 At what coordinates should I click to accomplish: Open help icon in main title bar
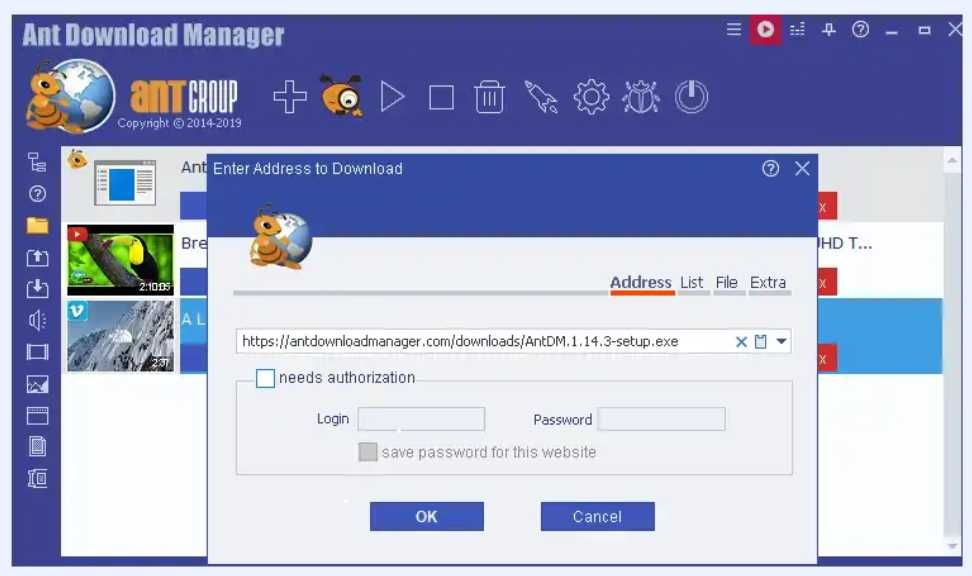[860, 29]
